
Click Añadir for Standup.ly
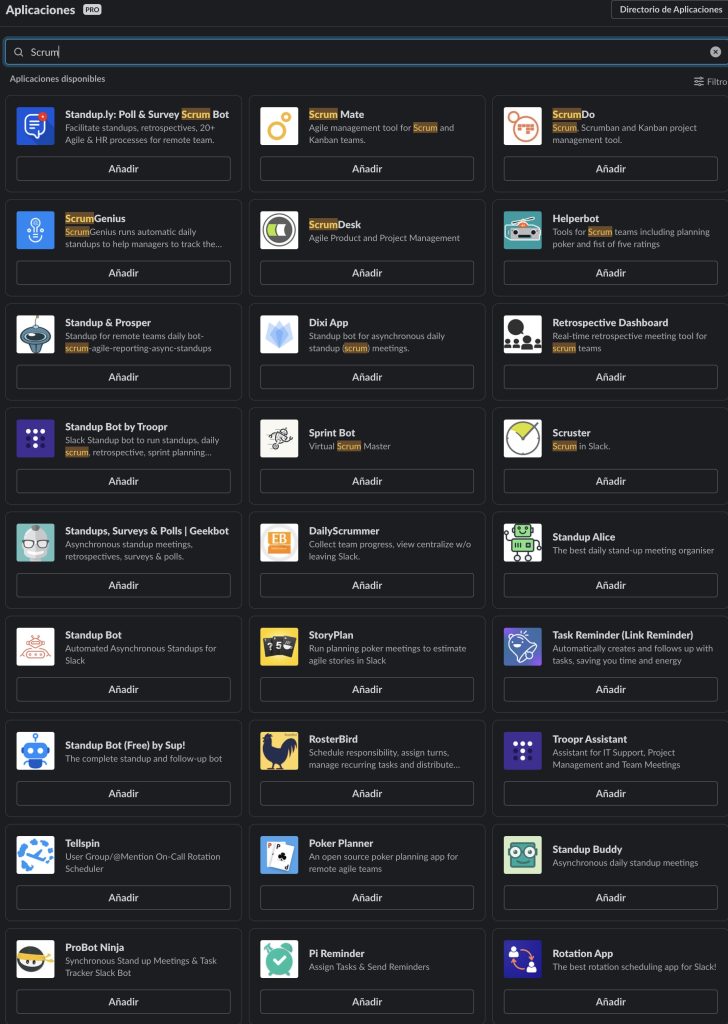(123, 168)
